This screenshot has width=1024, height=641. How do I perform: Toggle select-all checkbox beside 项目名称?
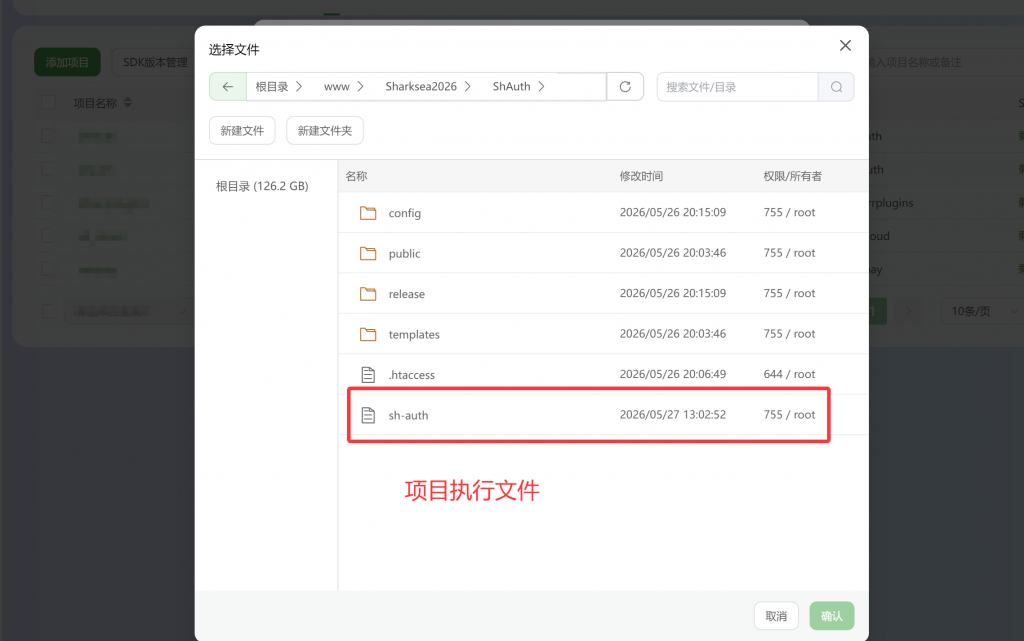point(48,102)
